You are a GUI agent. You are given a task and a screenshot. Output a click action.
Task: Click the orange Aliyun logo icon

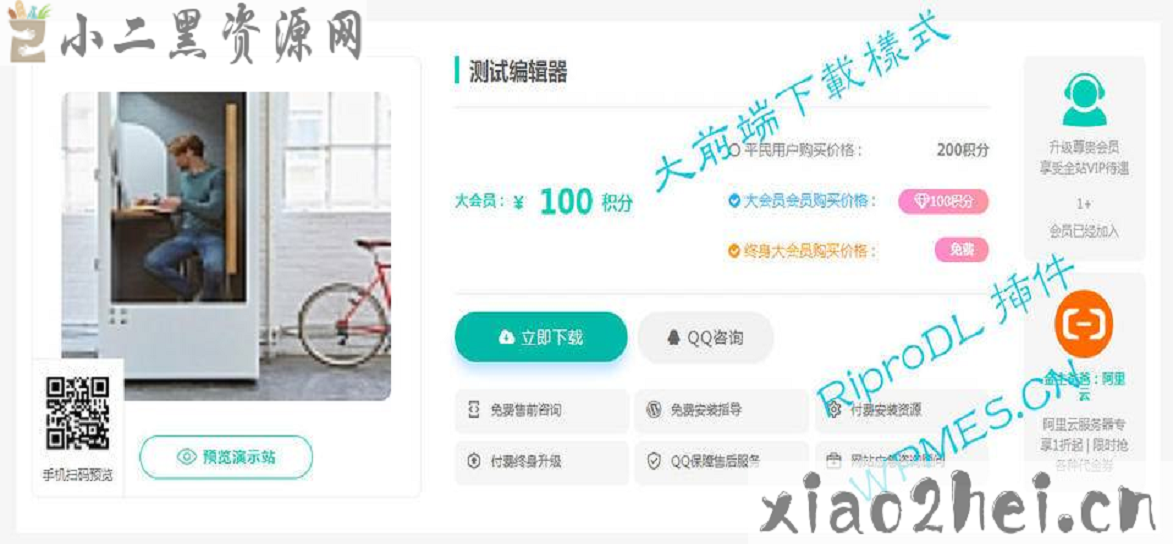[1083, 326]
